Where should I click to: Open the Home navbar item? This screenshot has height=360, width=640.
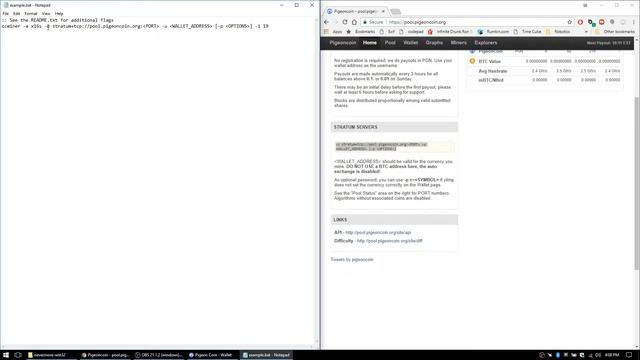pos(370,43)
